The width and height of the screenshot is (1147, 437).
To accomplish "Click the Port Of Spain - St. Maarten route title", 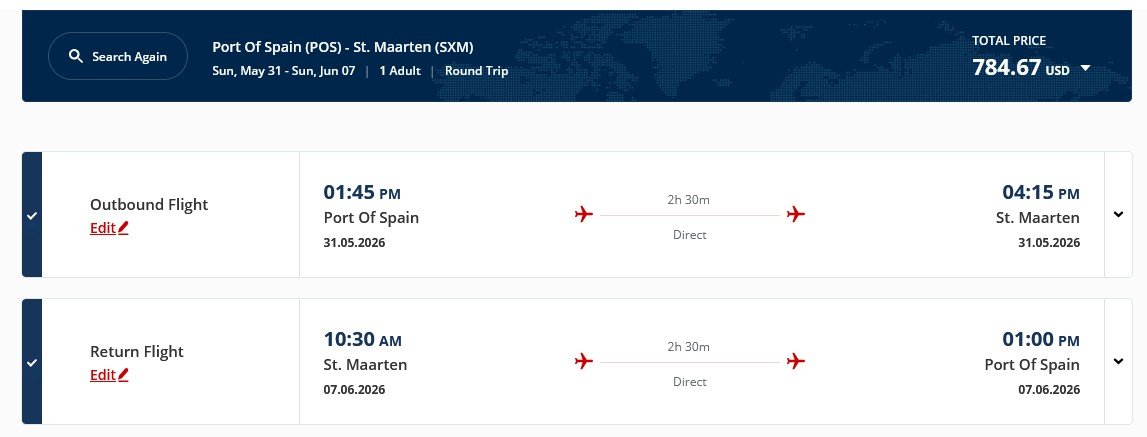I will [x=343, y=47].
